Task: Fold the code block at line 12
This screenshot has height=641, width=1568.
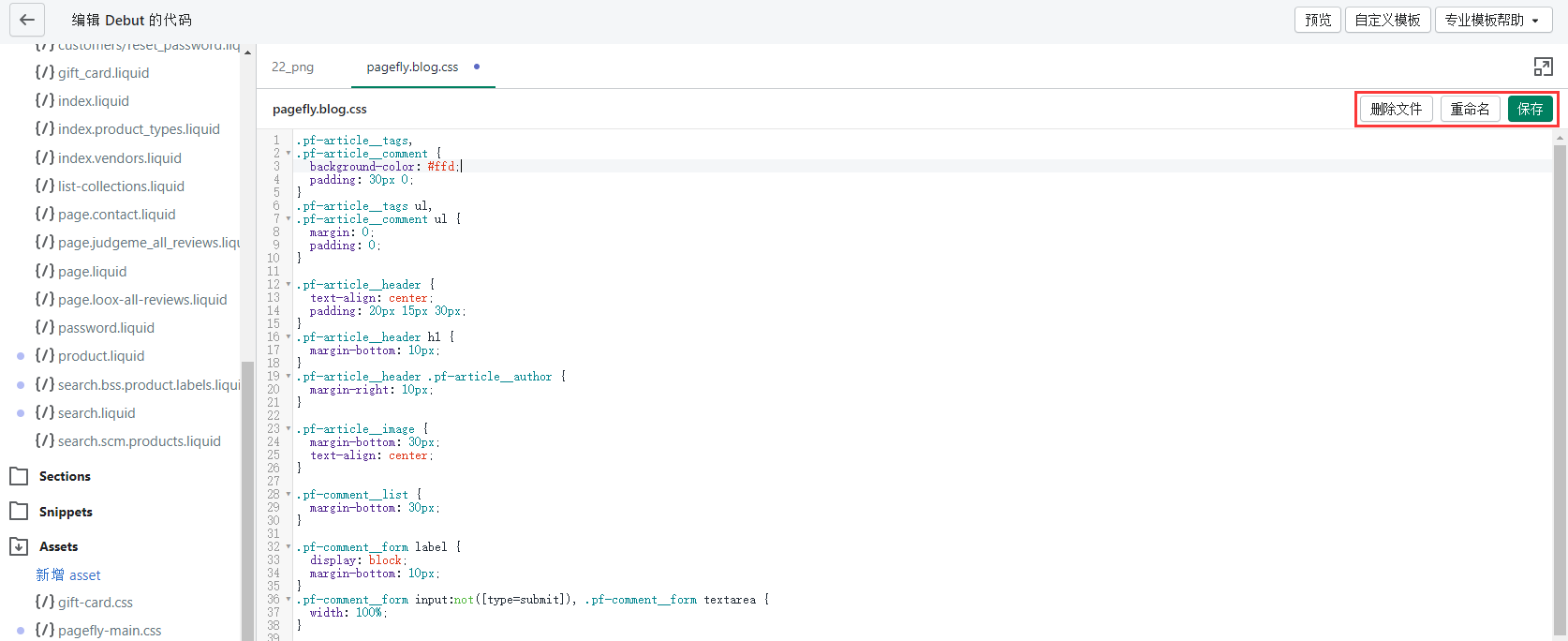Action: (288, 285)
